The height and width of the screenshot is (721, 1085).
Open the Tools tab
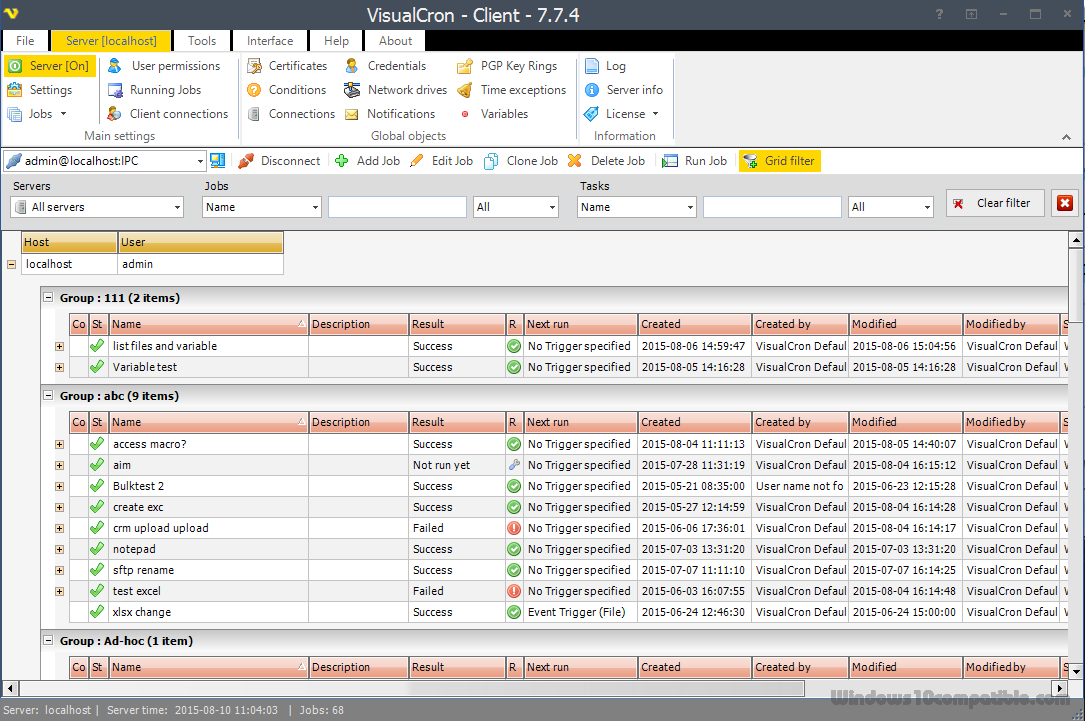point(202,41)
